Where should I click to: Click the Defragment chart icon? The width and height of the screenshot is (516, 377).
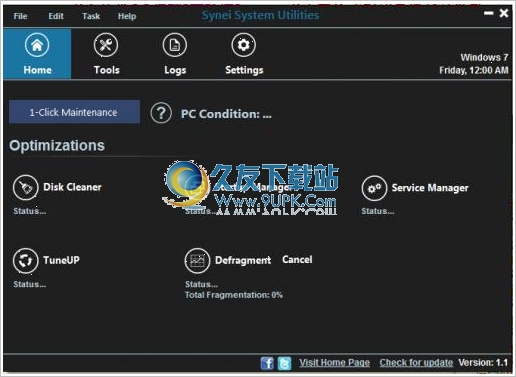(x=197, y=261)
